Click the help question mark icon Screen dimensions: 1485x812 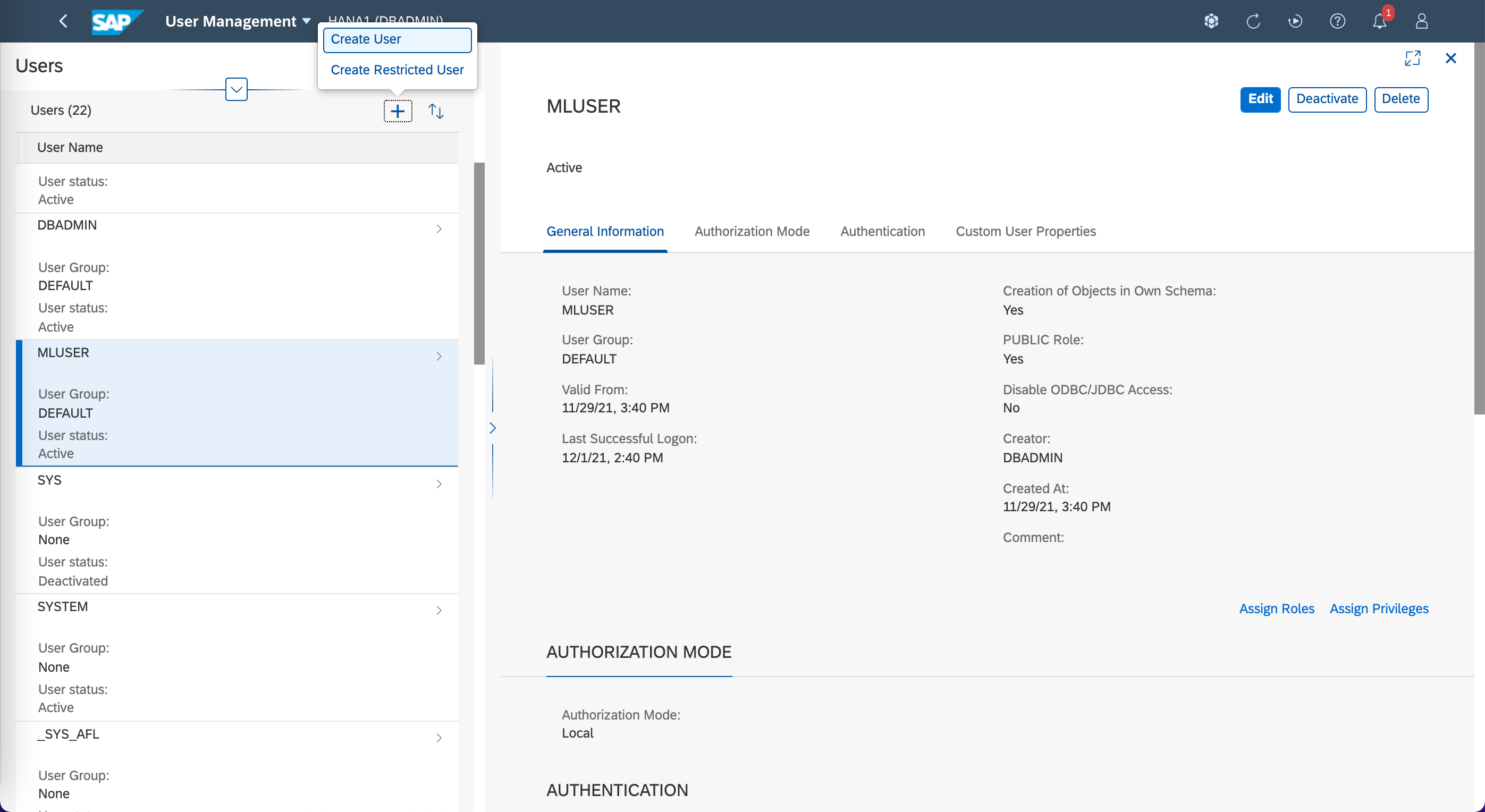coord(1337,21)
